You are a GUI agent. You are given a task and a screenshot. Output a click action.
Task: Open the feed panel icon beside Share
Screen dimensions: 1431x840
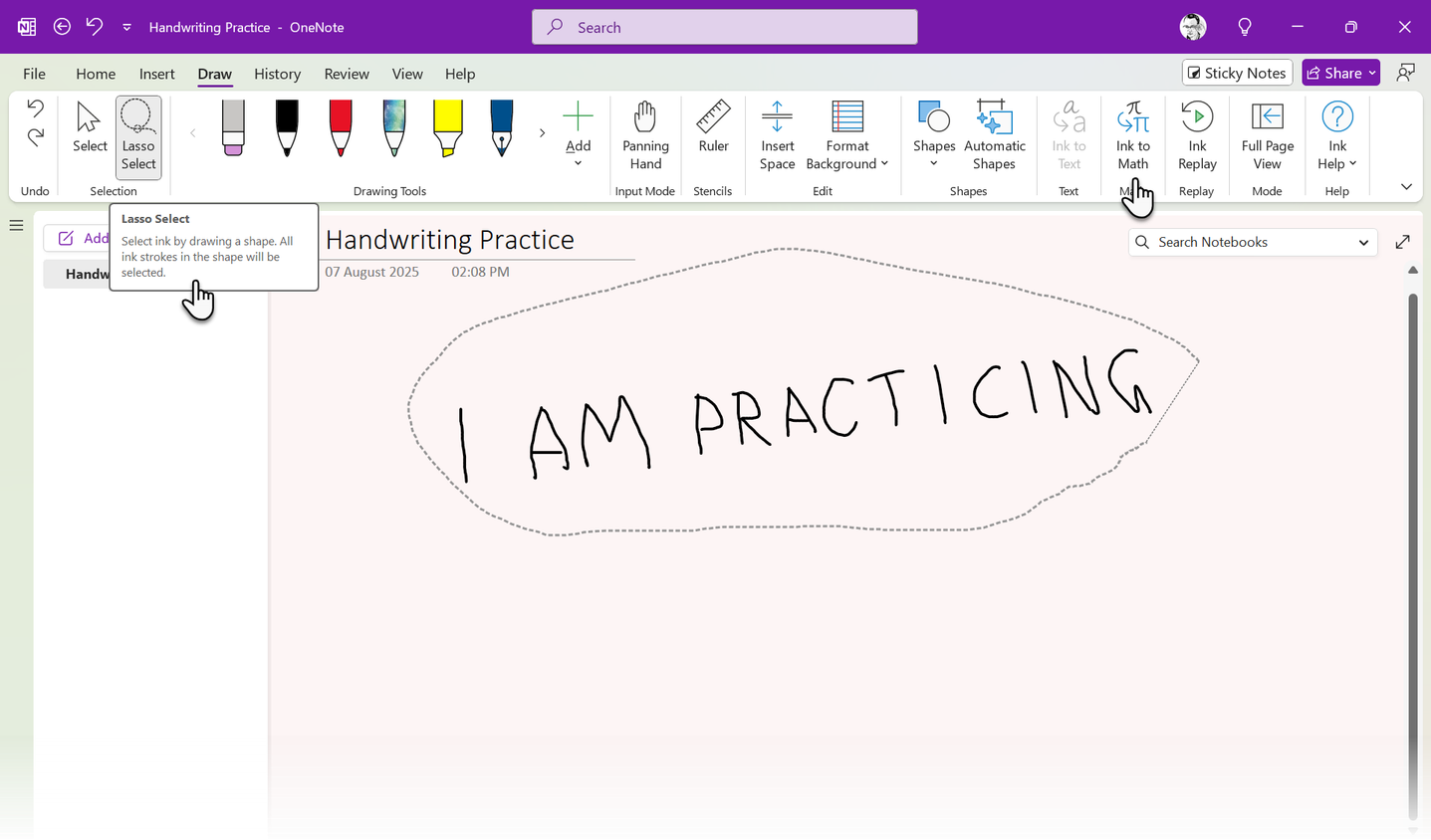click(x=1406, y=73)
